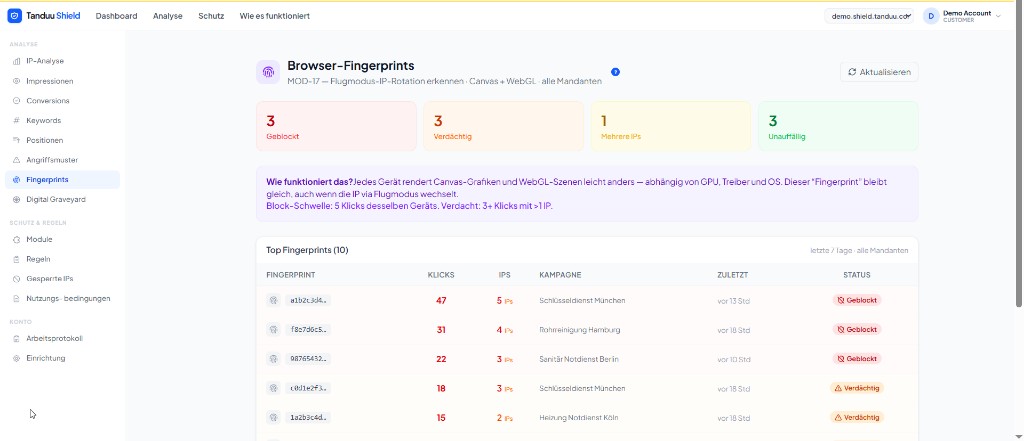Image resolution: width=1024 pixels, height=441 pixels.
Task: Open IP-Analyse sidebar link
Action: [x=62, y=61]
